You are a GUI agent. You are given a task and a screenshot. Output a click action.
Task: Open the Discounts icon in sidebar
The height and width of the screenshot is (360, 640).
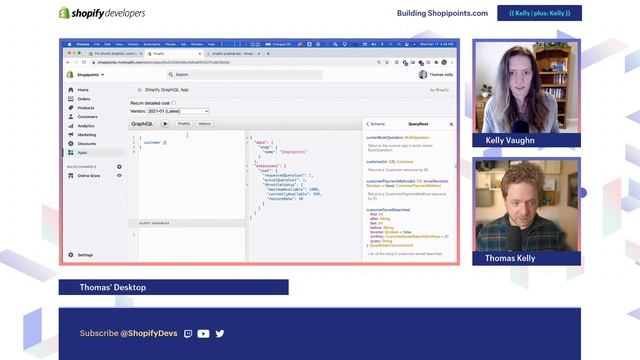point(71,144)
